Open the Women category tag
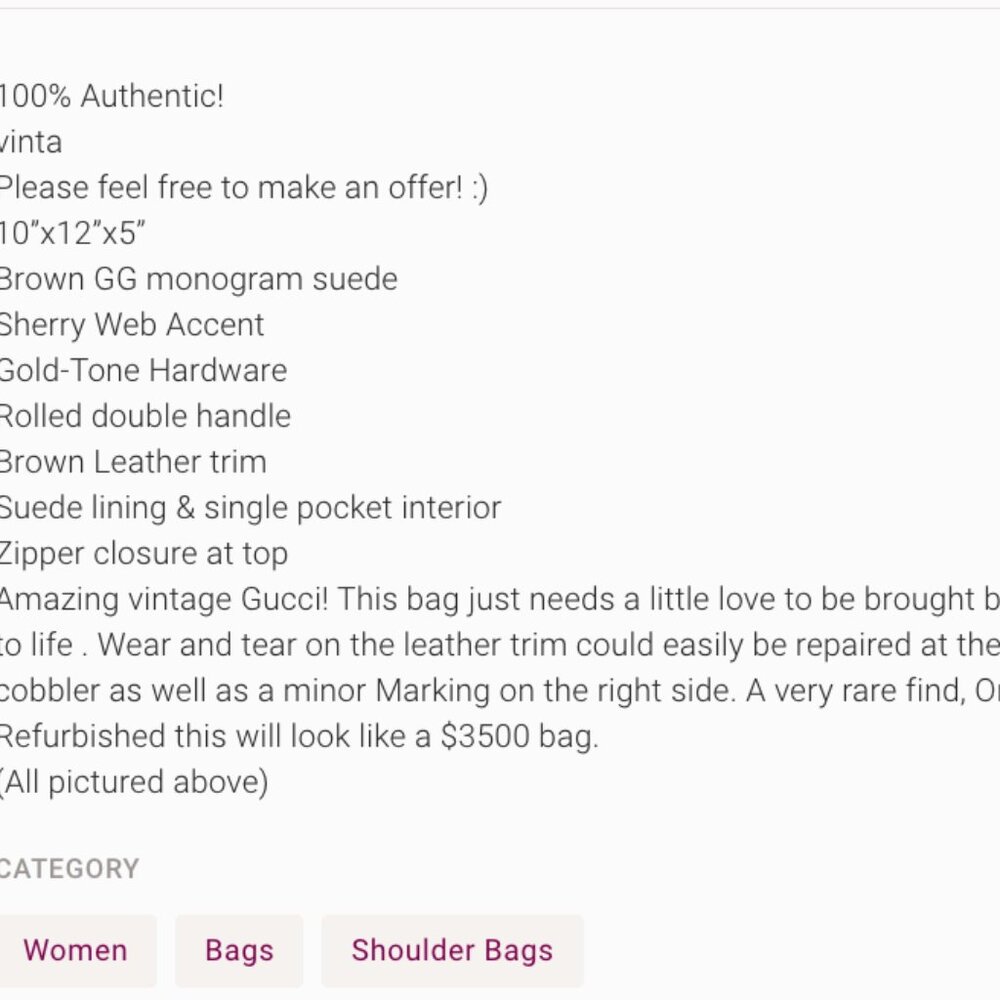This screenshot has height=1000, width=1000. pyautogui.click(x=75, y=950)
